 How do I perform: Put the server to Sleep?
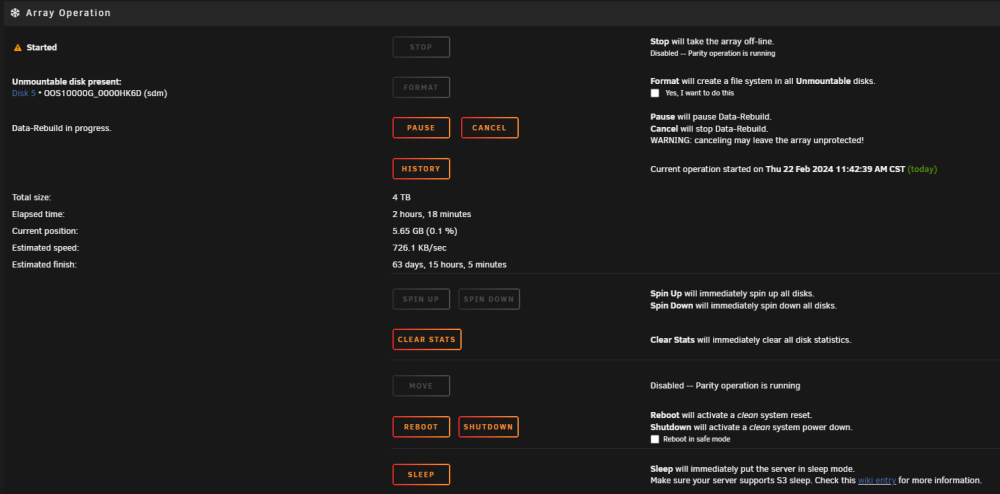[421, 474]
